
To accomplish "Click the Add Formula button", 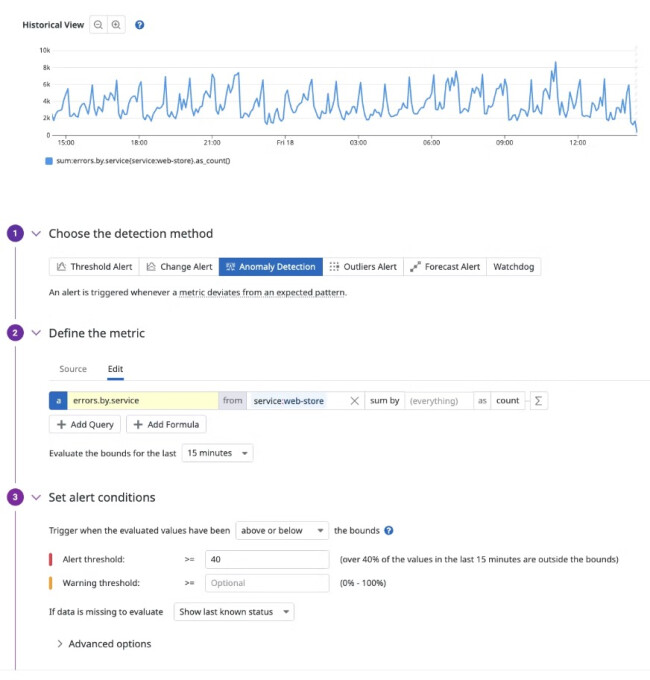I will pos(166,424).
